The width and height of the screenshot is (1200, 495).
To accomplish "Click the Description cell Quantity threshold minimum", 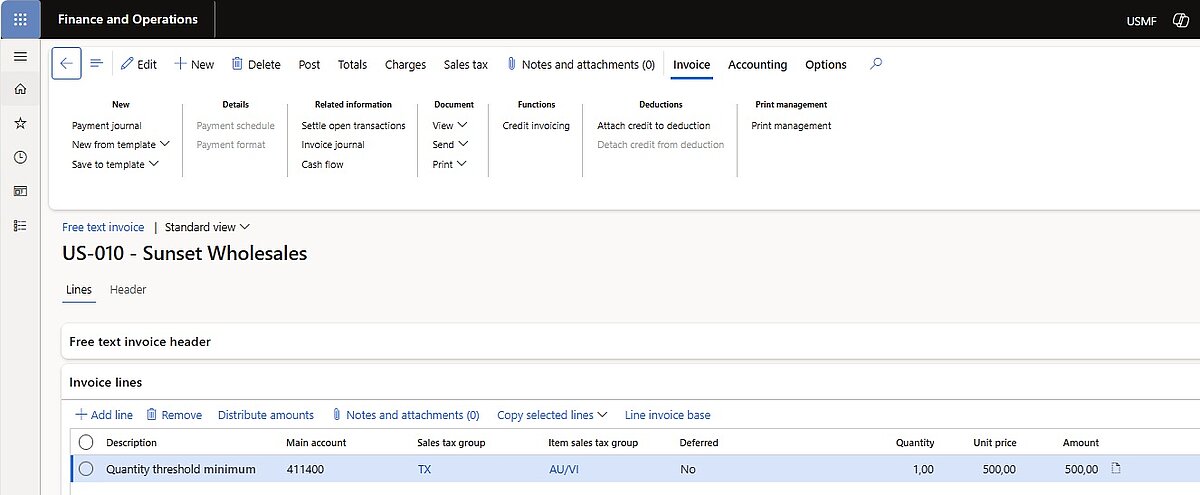I will coord(181,469).
